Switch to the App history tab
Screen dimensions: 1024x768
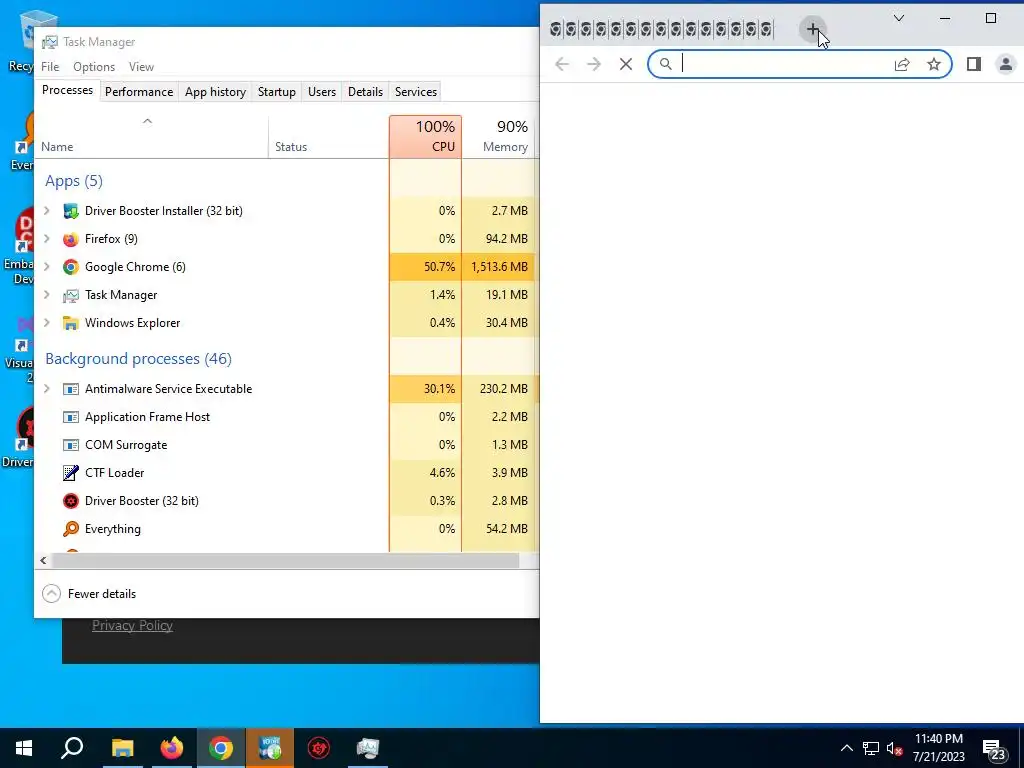coord(216,92)
